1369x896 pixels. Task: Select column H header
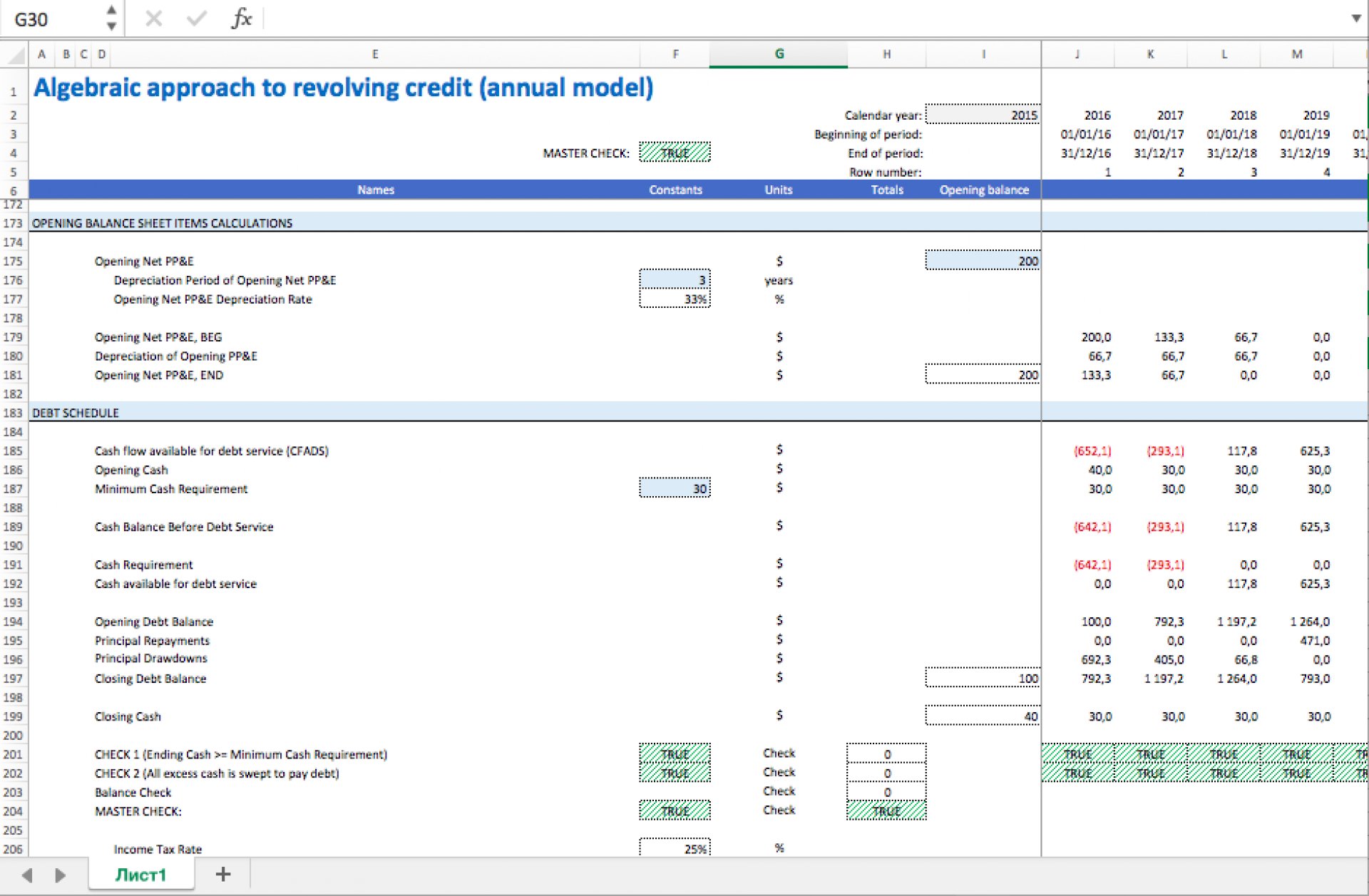point(886,54)
